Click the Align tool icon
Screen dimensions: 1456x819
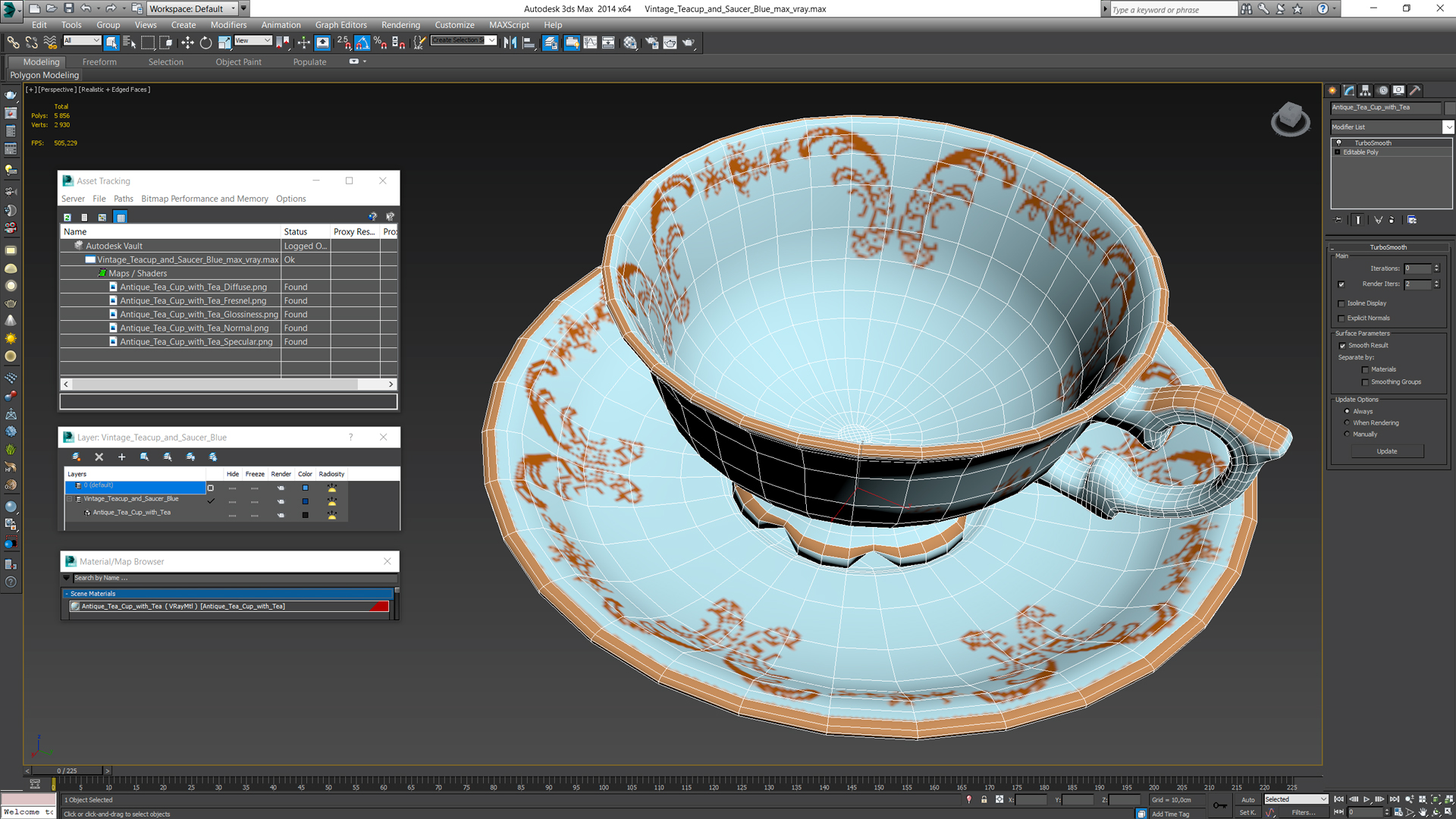(529, 42)
